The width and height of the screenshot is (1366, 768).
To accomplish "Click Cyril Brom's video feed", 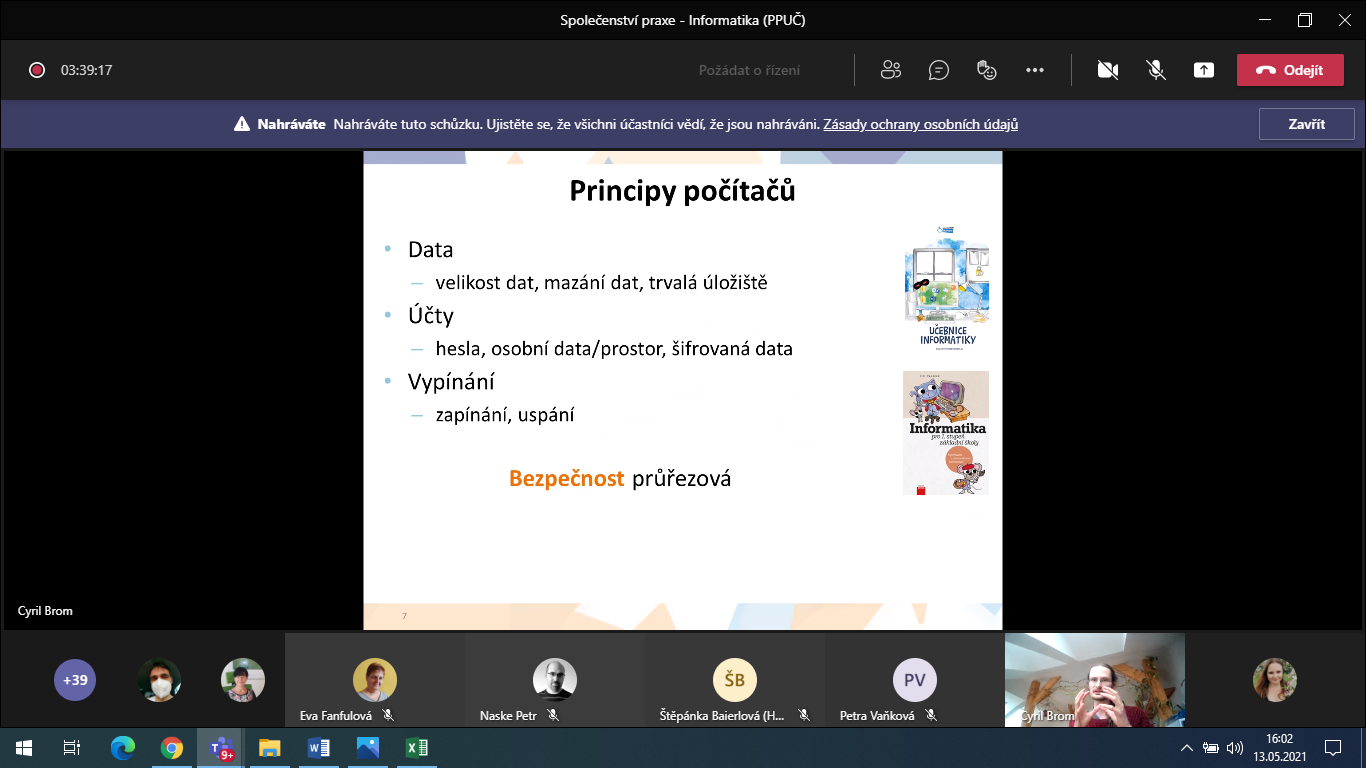I will (1094, 678).
